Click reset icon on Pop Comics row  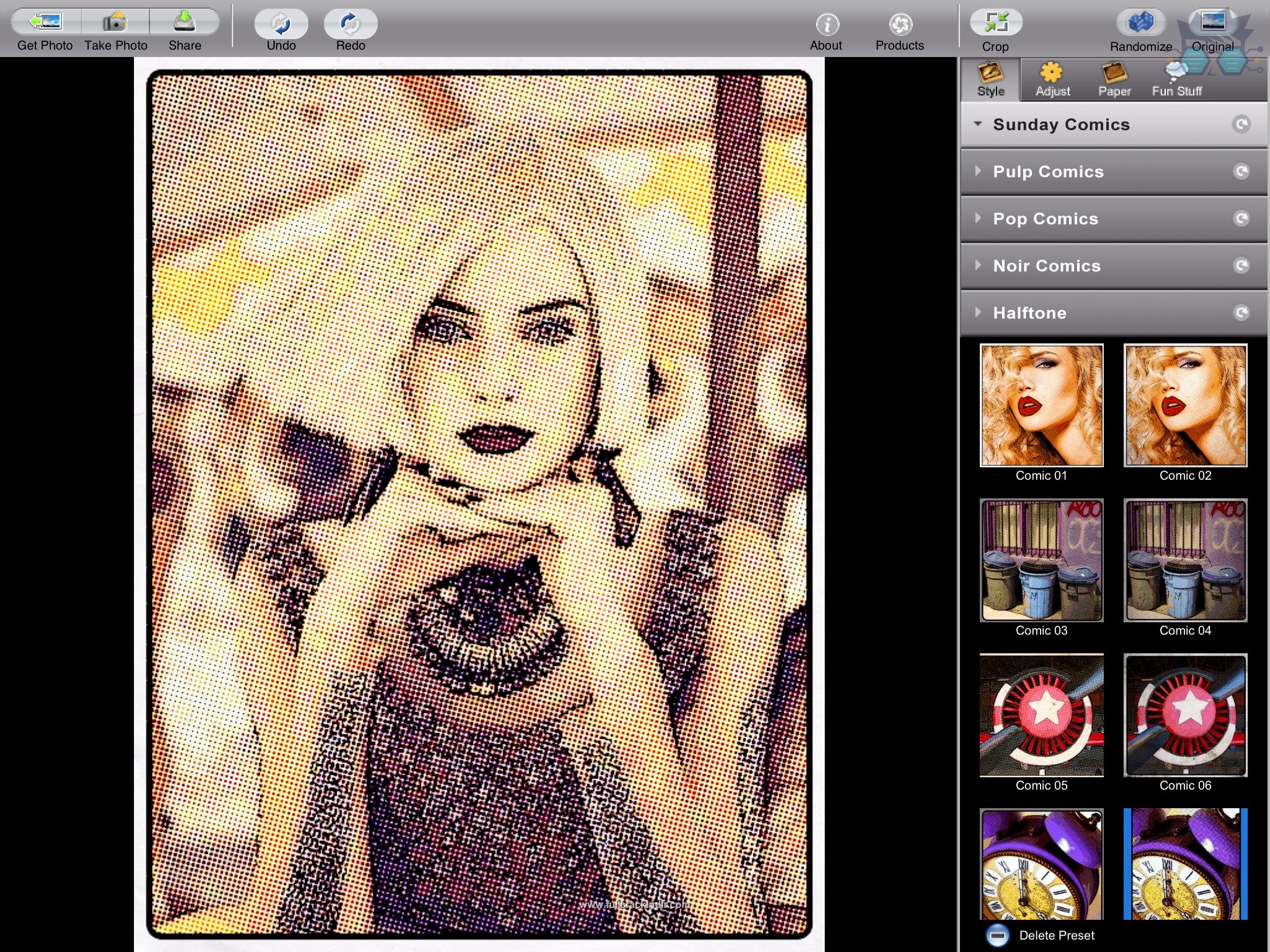pyautogui.click(x=1241, y=219)
